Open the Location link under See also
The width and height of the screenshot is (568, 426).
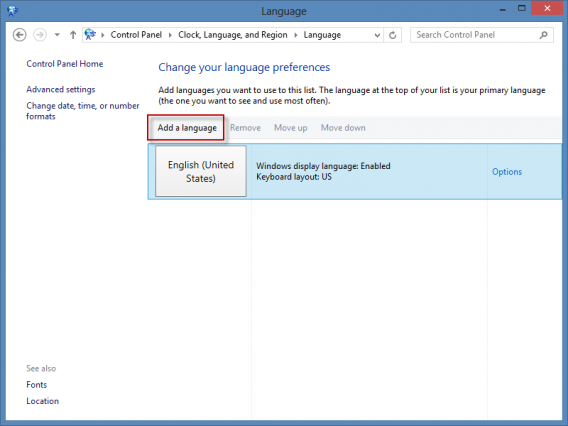tap(42, 401)
